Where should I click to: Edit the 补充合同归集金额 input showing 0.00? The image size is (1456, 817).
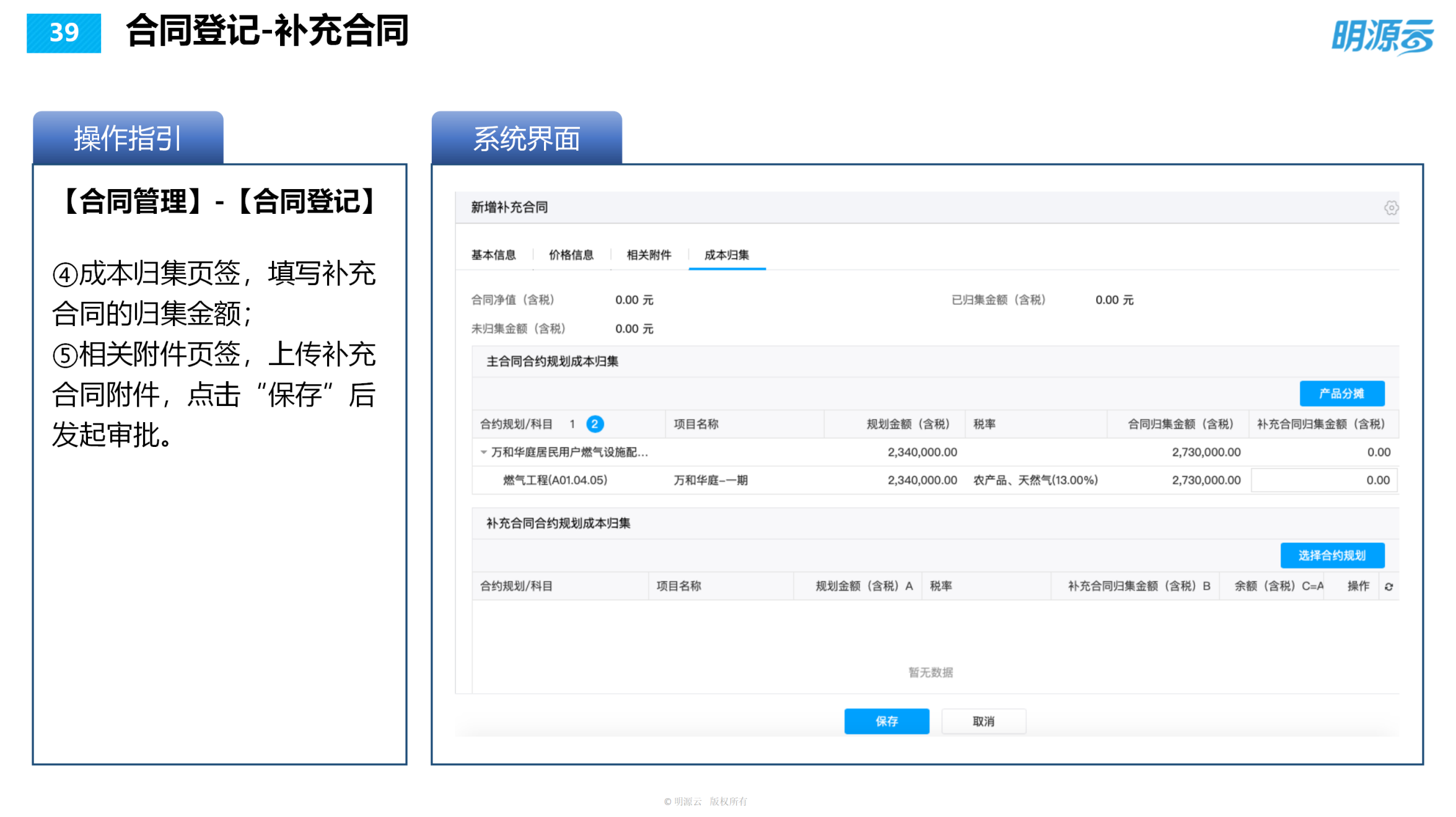tap(1323, 480)
